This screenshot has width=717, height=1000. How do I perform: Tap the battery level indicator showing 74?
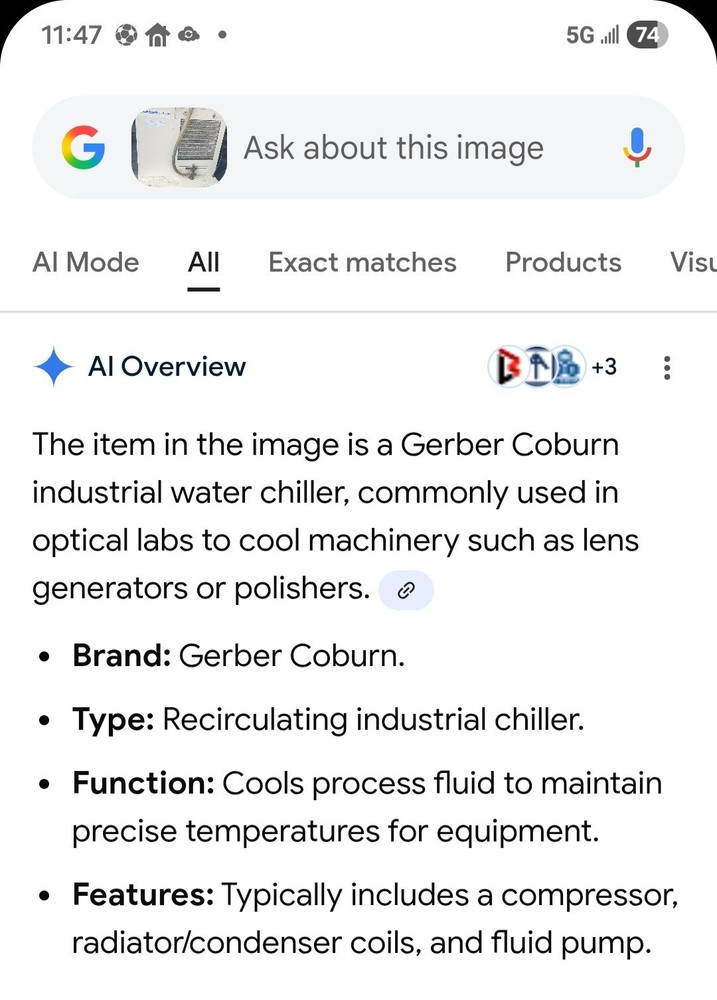[646, 35]
